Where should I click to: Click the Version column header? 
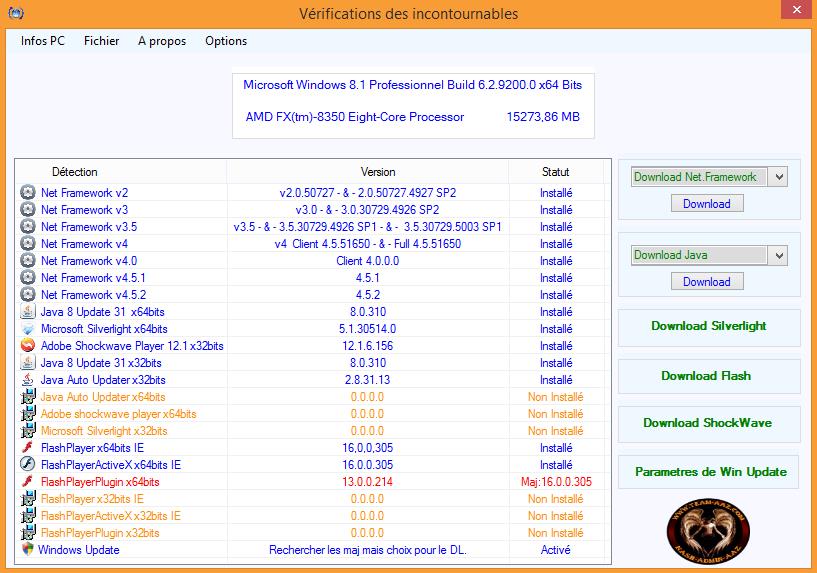coord(378,172)
